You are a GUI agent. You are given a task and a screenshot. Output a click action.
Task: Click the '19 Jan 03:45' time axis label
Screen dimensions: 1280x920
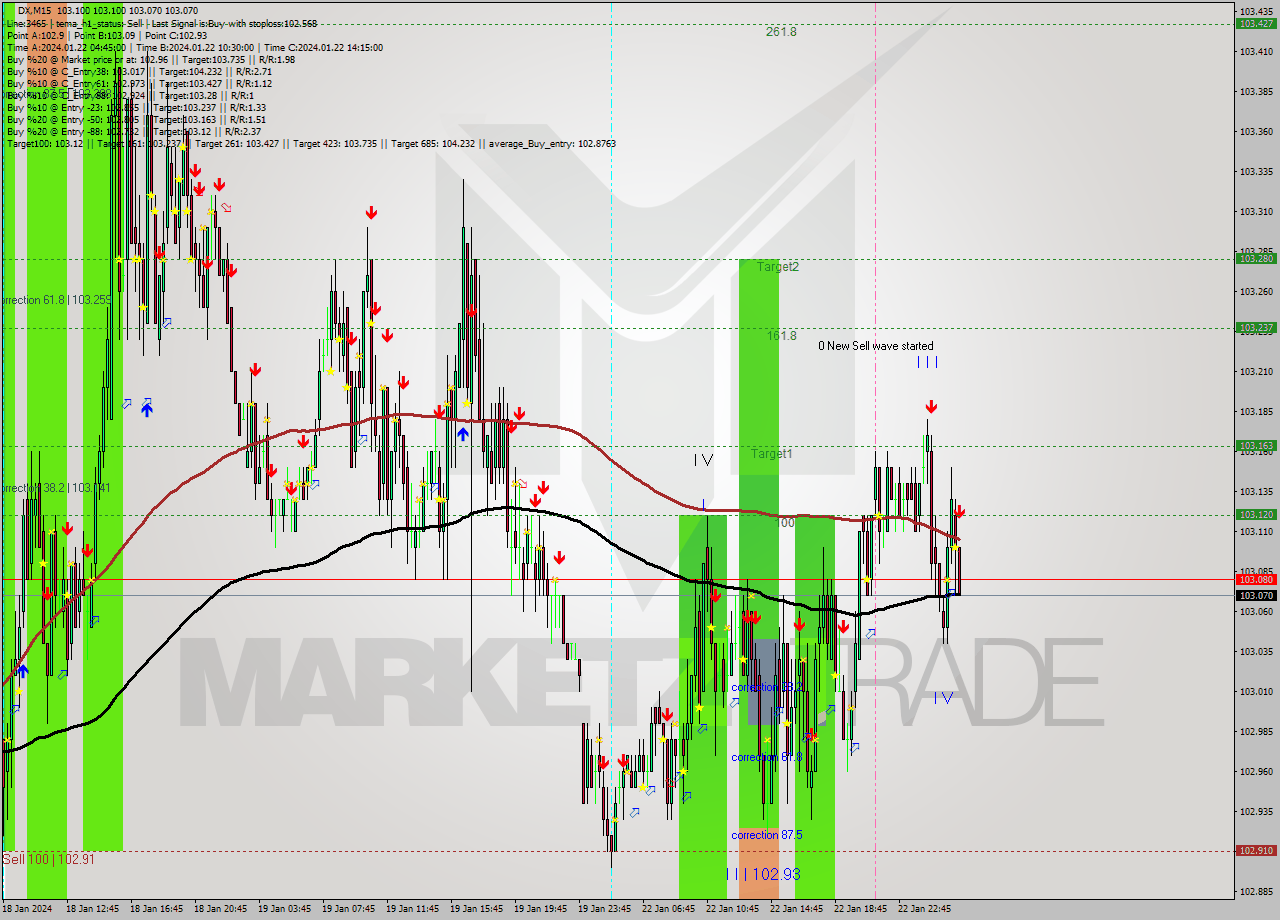coord(284,909)
